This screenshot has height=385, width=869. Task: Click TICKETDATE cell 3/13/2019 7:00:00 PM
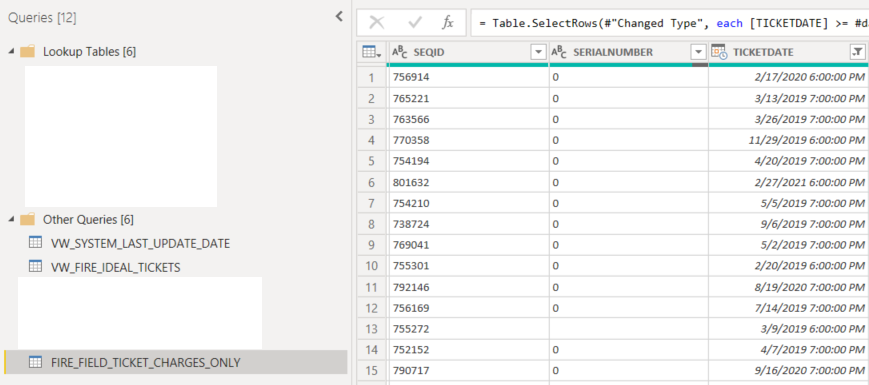(x=789, y=99)
